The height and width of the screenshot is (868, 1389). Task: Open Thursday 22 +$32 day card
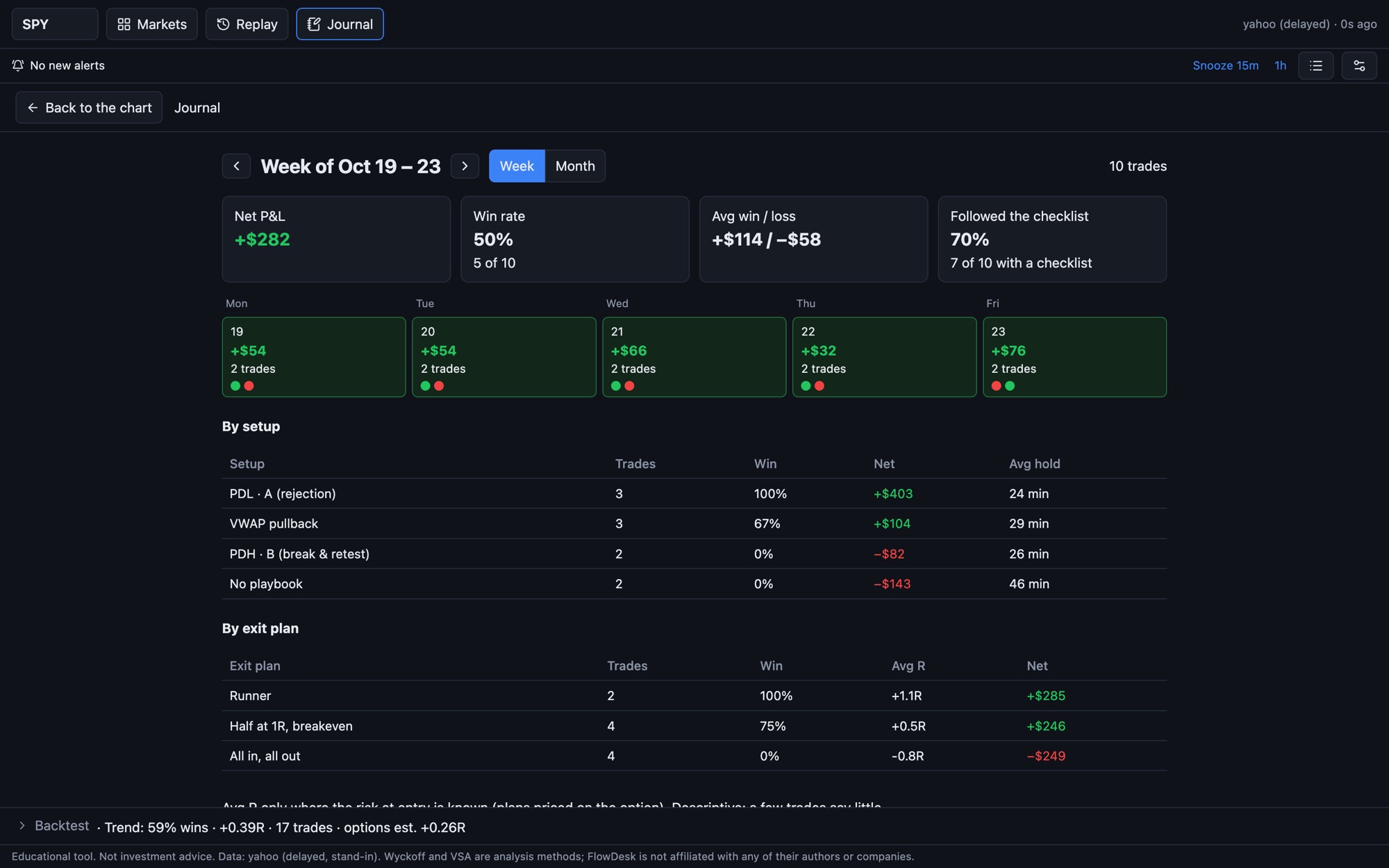[x=884, y=357]
